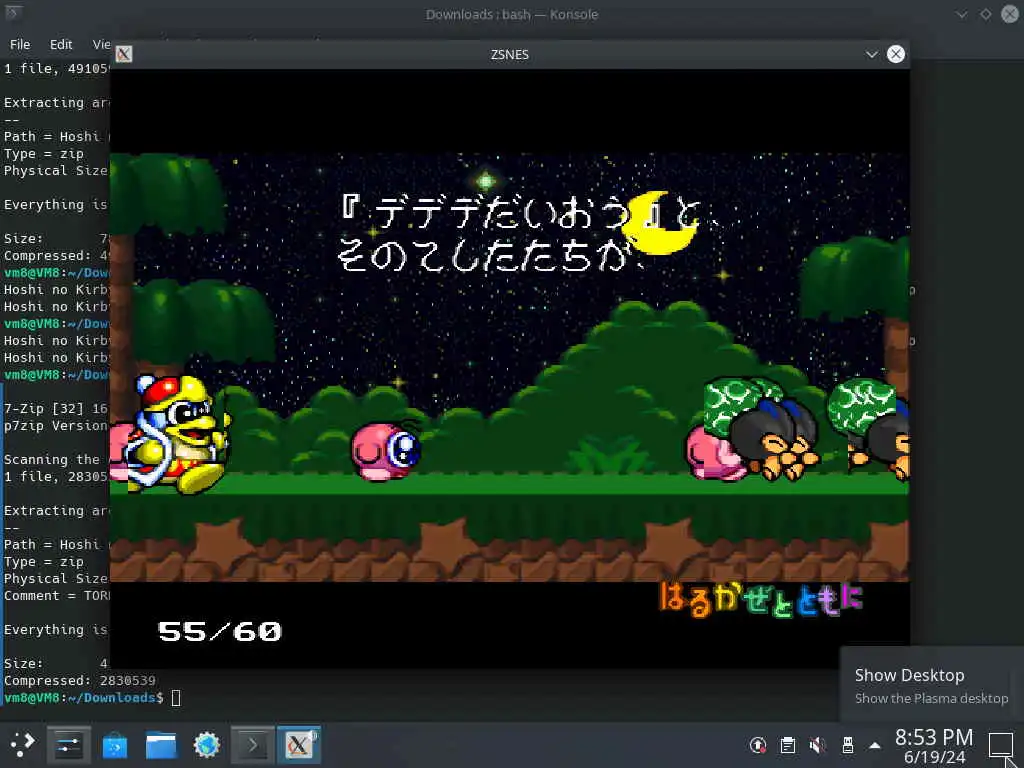
Task: Open the KDE application launcher
Action: 23,744
